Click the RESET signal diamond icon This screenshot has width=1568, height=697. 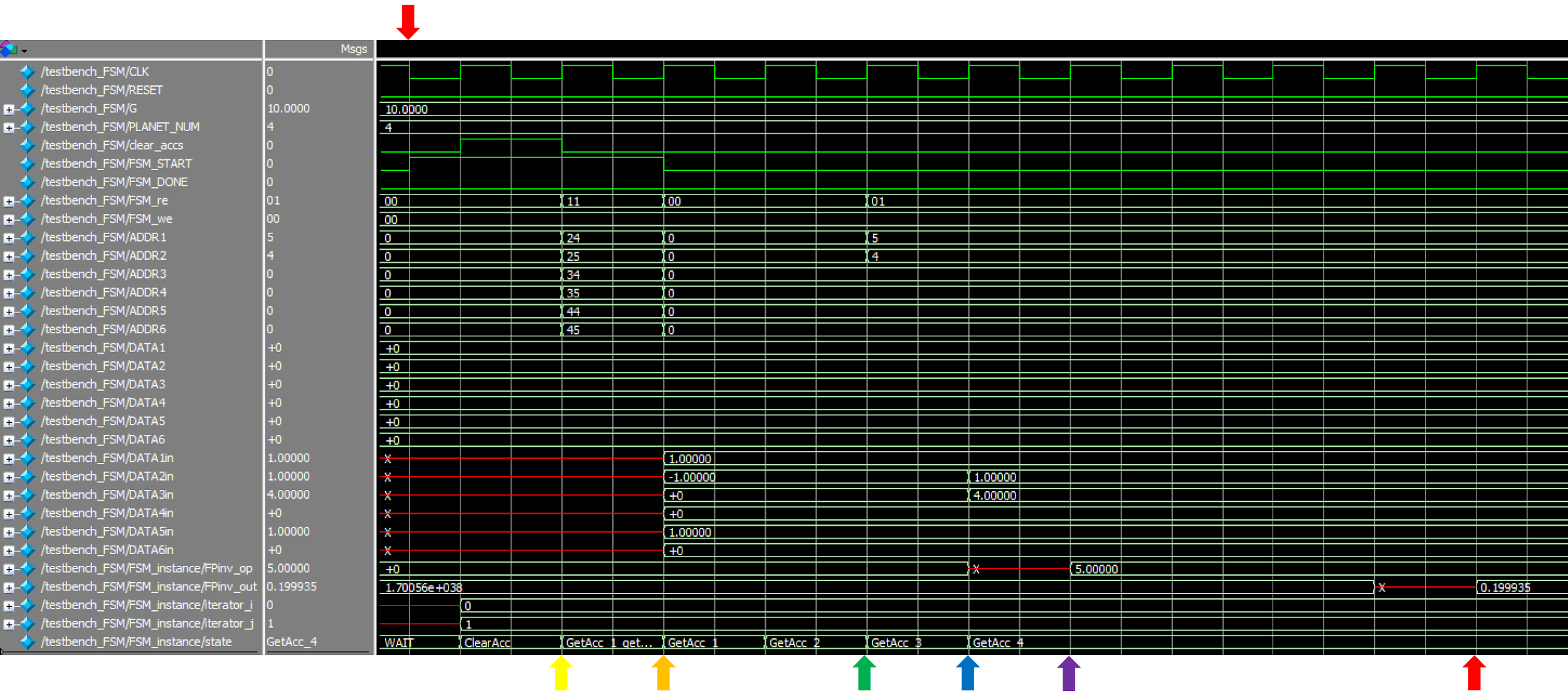pos(27,90)
